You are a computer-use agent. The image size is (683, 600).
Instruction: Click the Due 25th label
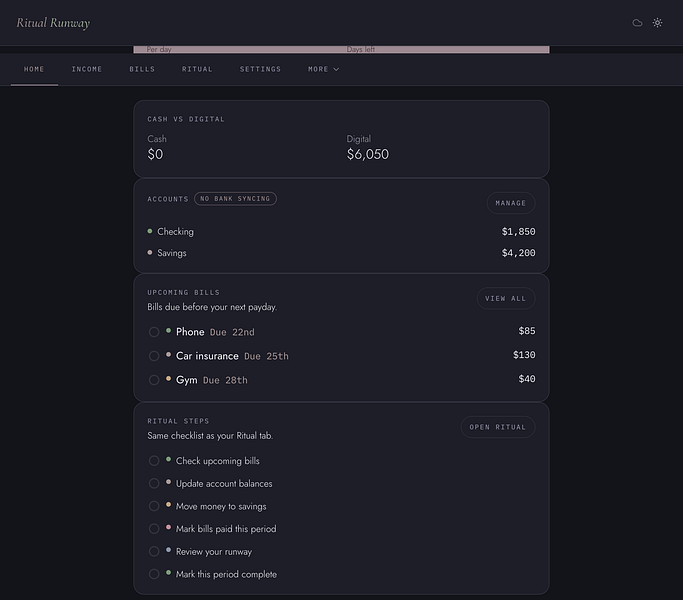coord(266,356)
